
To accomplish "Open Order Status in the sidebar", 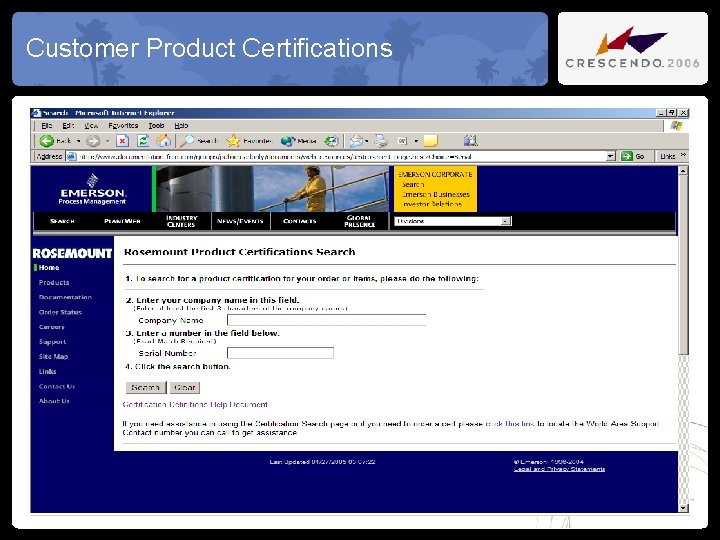I will click(60, 312).
